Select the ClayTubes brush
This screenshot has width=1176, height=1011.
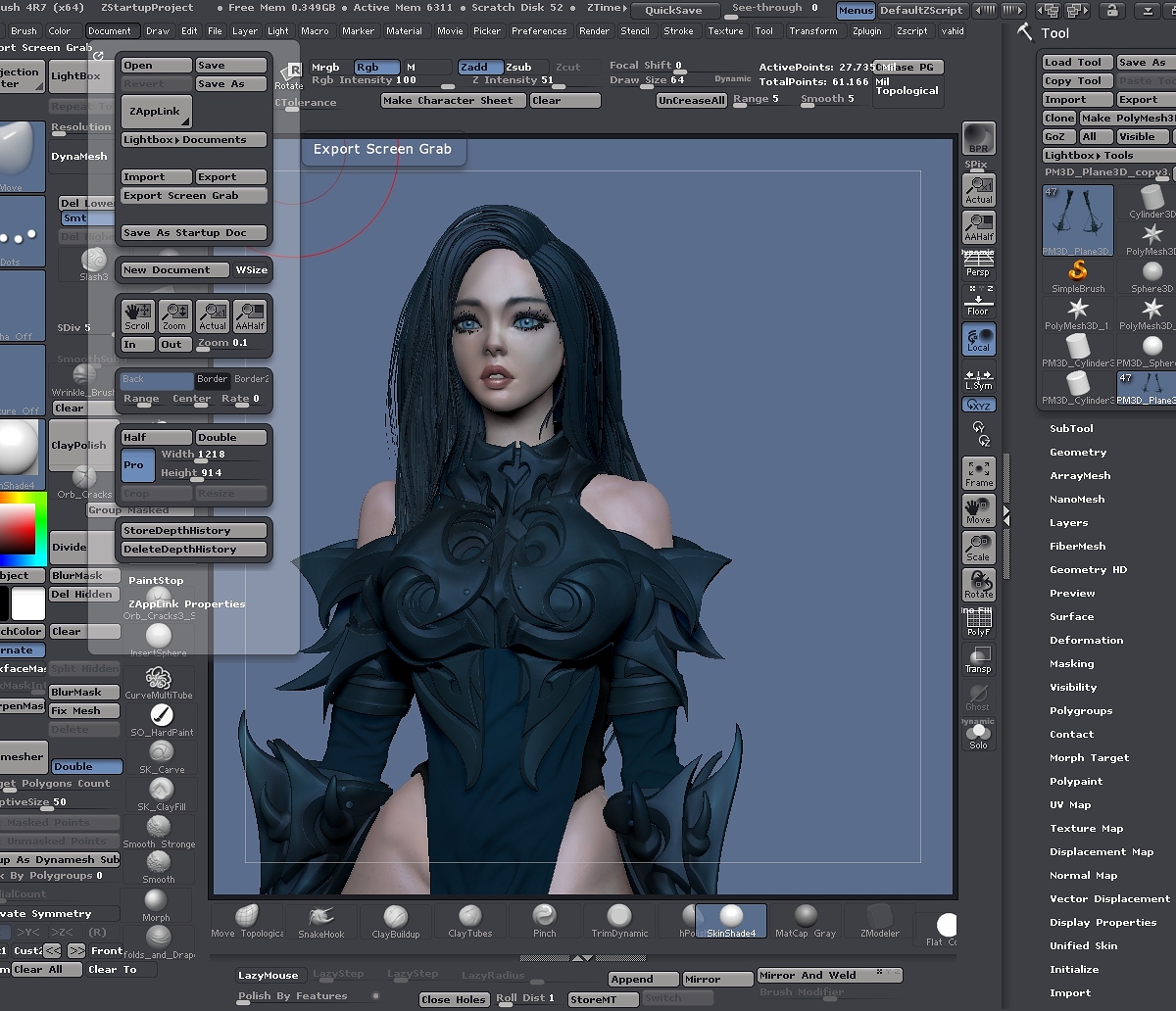pos(470,921)
